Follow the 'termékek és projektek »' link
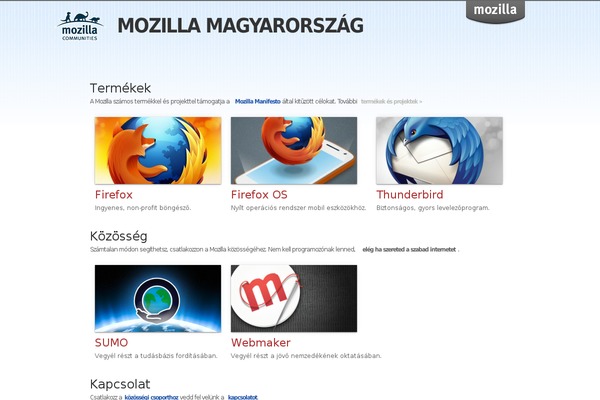The image size is (600, 400). (391, 101)
